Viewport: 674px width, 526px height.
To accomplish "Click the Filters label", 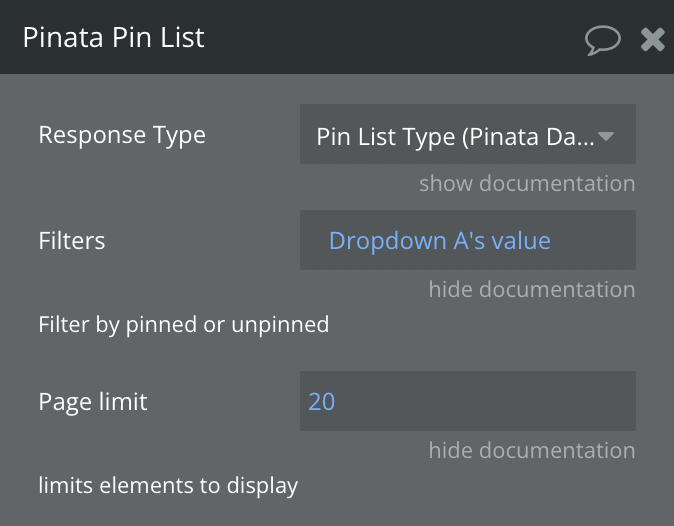I will click(72, 241).
